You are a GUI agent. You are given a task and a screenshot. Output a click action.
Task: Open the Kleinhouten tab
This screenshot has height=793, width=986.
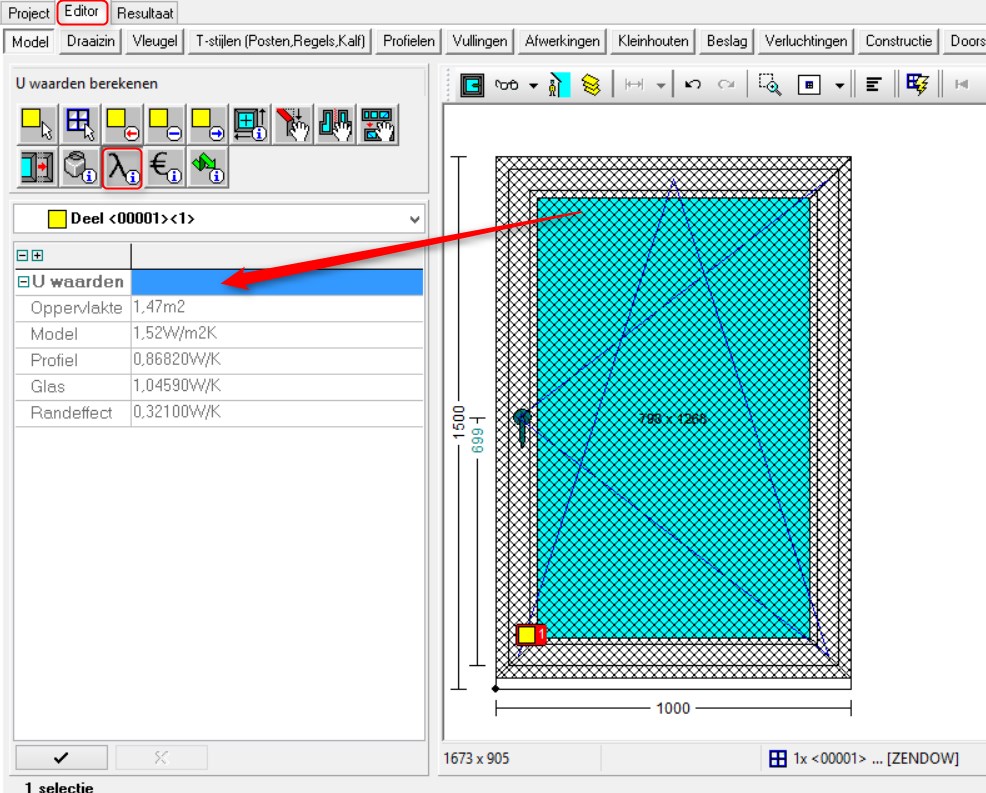coord(653,41)
